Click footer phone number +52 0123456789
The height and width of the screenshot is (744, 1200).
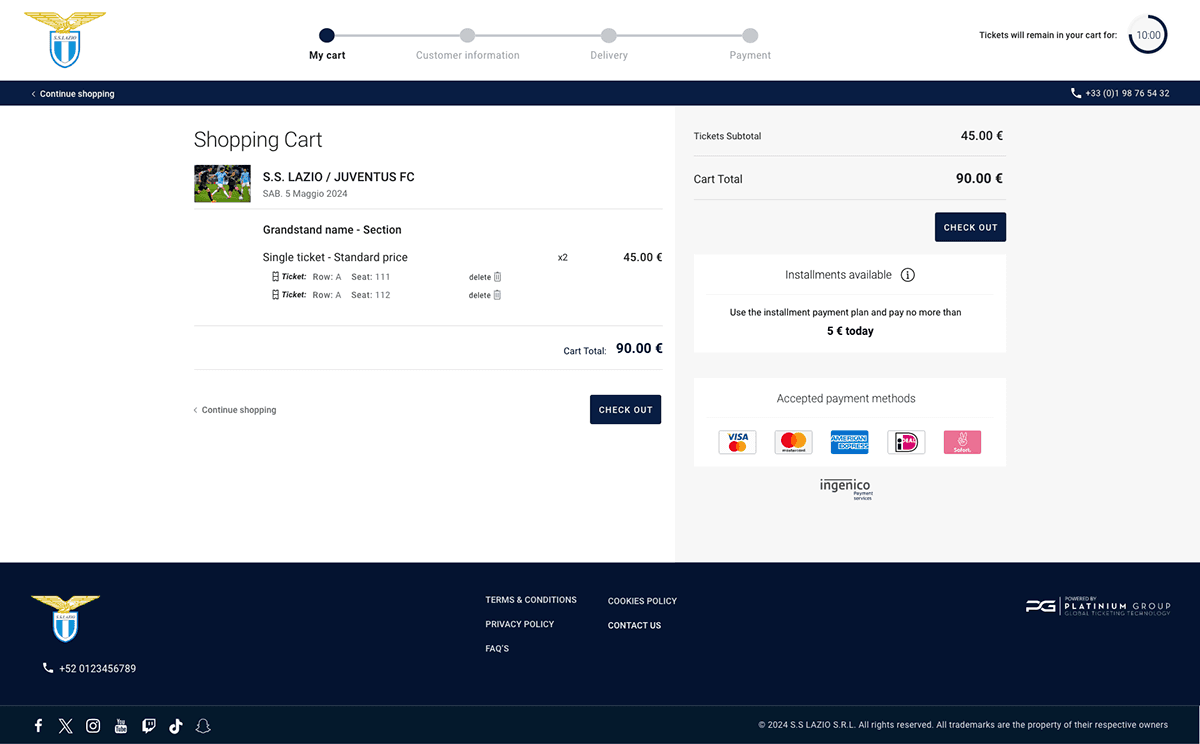pyautogui.click(x=97, y=668)
